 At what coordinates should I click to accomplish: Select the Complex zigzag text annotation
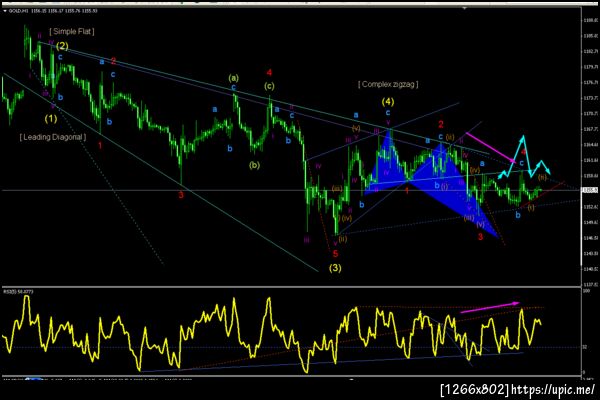pyautogui.click(x=388, y=84)
